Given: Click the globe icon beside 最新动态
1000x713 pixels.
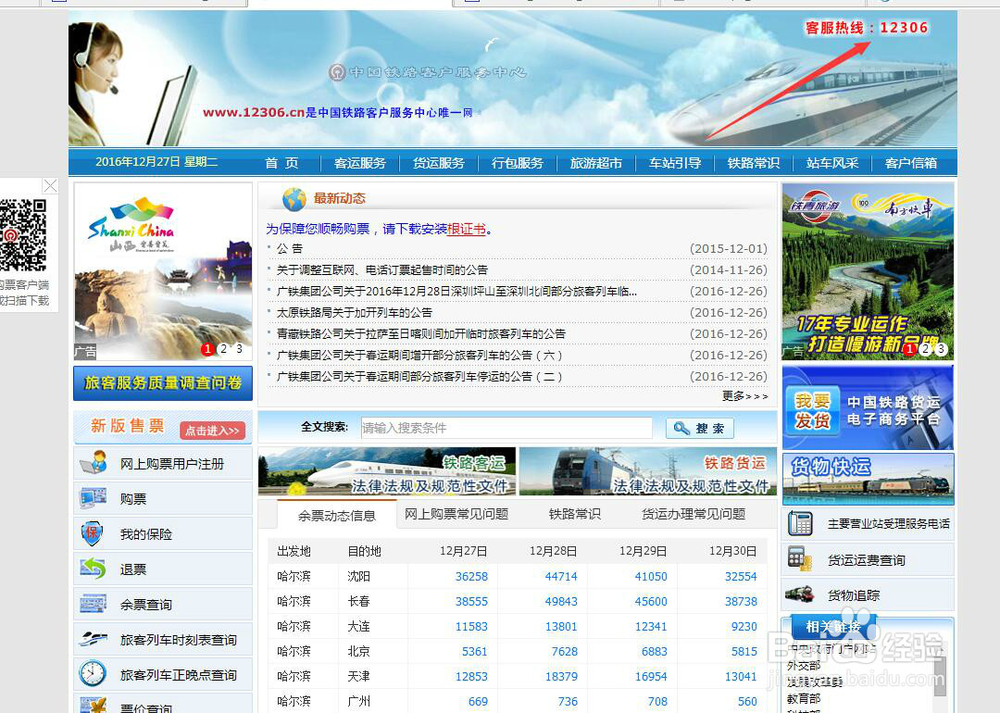Looking at the screenshot, I should (294, 199).
